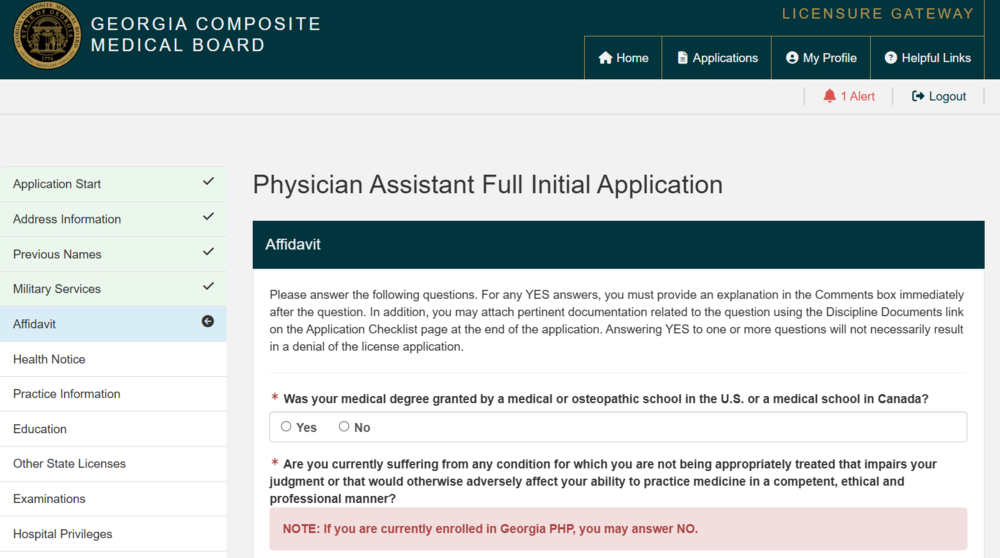Image resolution: width=1000 pixels, height=558 pixels.
Task: Go to the Examinations section
Action: (49, 499)
